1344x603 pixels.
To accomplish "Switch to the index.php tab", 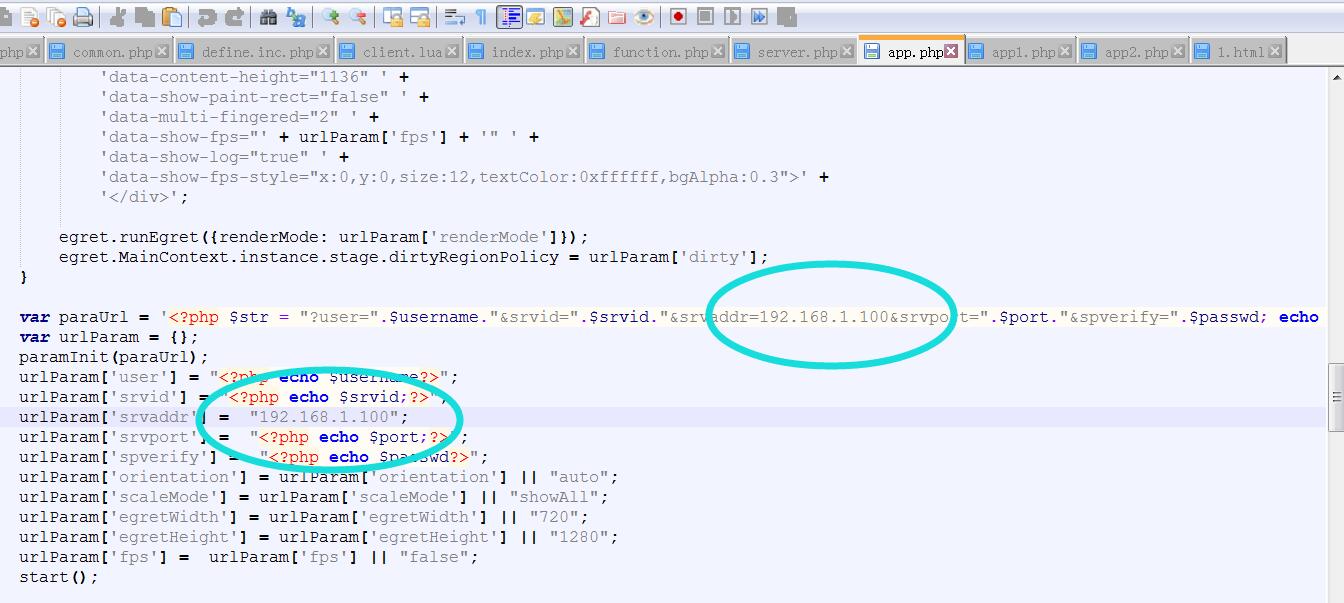I will [527, 52].
